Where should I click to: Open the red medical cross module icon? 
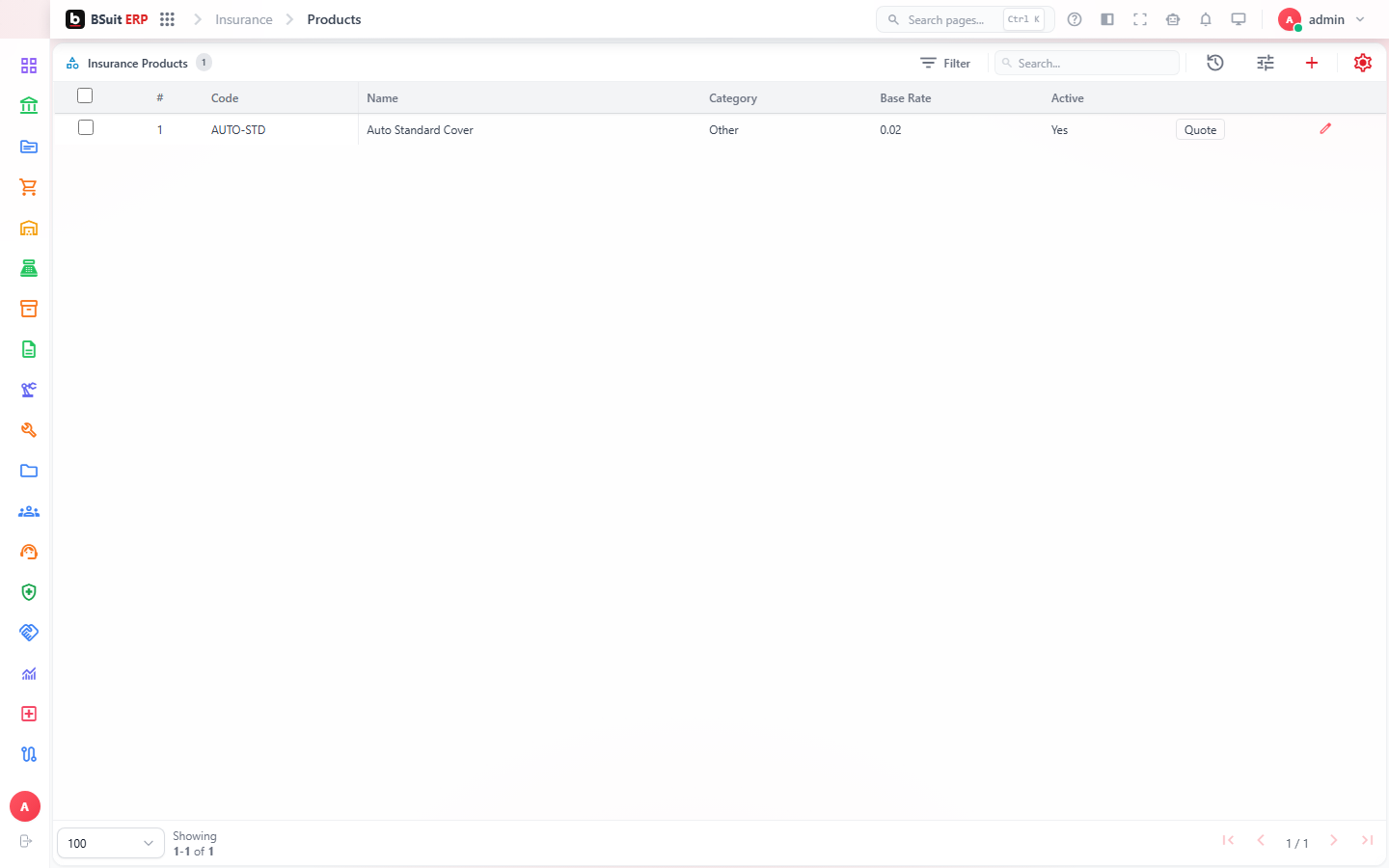[29, 714]
